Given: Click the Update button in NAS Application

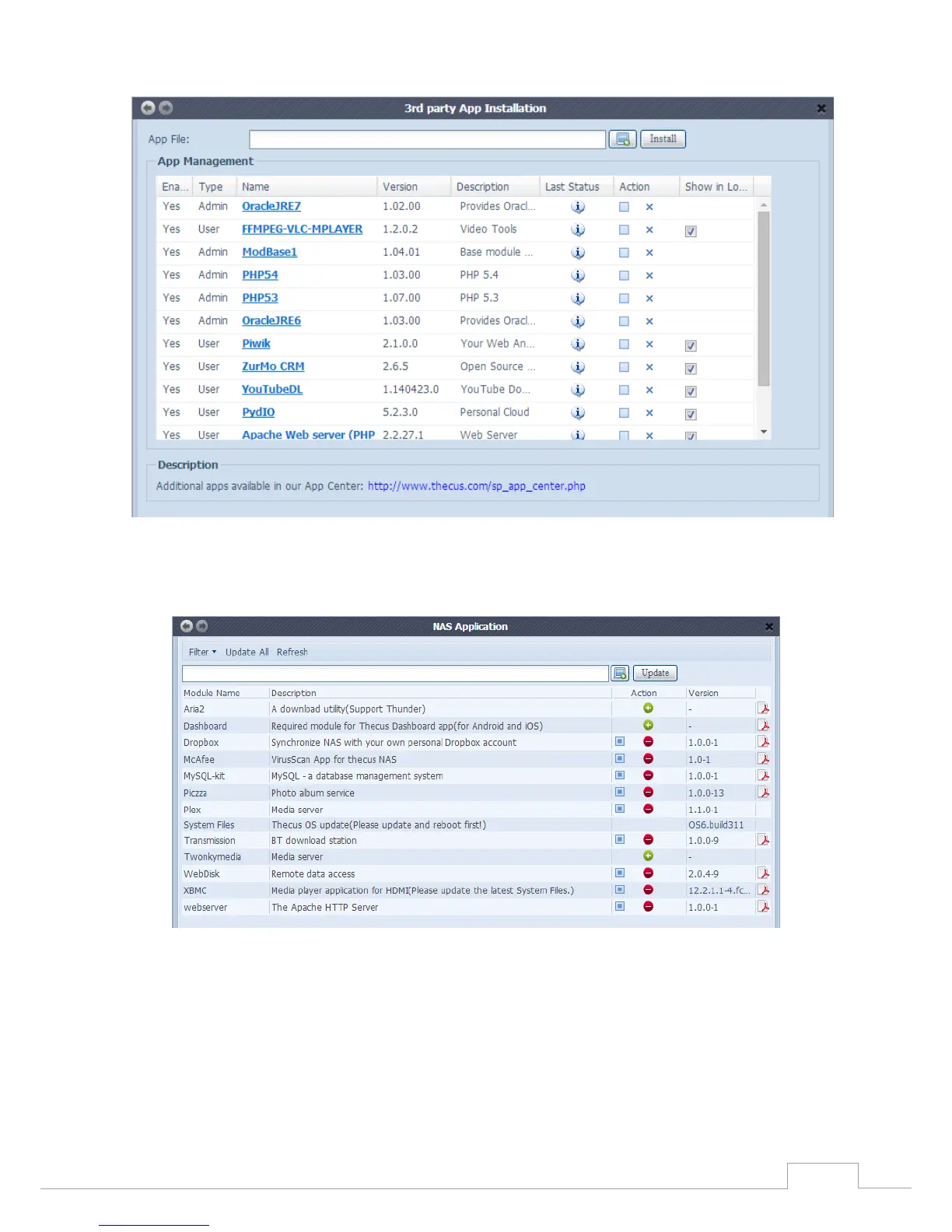Looking at the screenshot, I should [655, 673].
